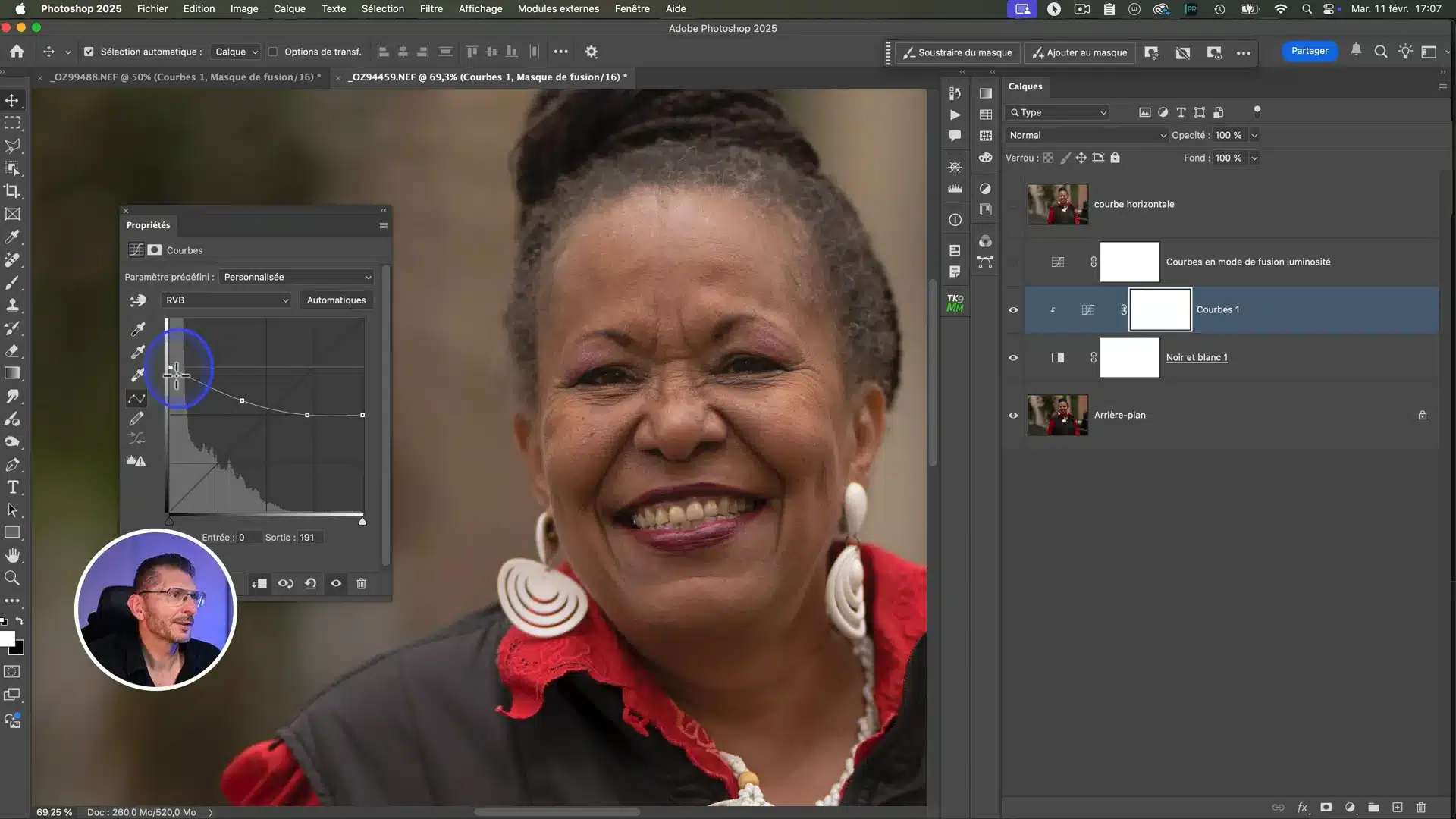Select the Rectangular Marquee tool
Viewport: 1456px width, 819px height.
pyautogui.click(x=12, y=123)
